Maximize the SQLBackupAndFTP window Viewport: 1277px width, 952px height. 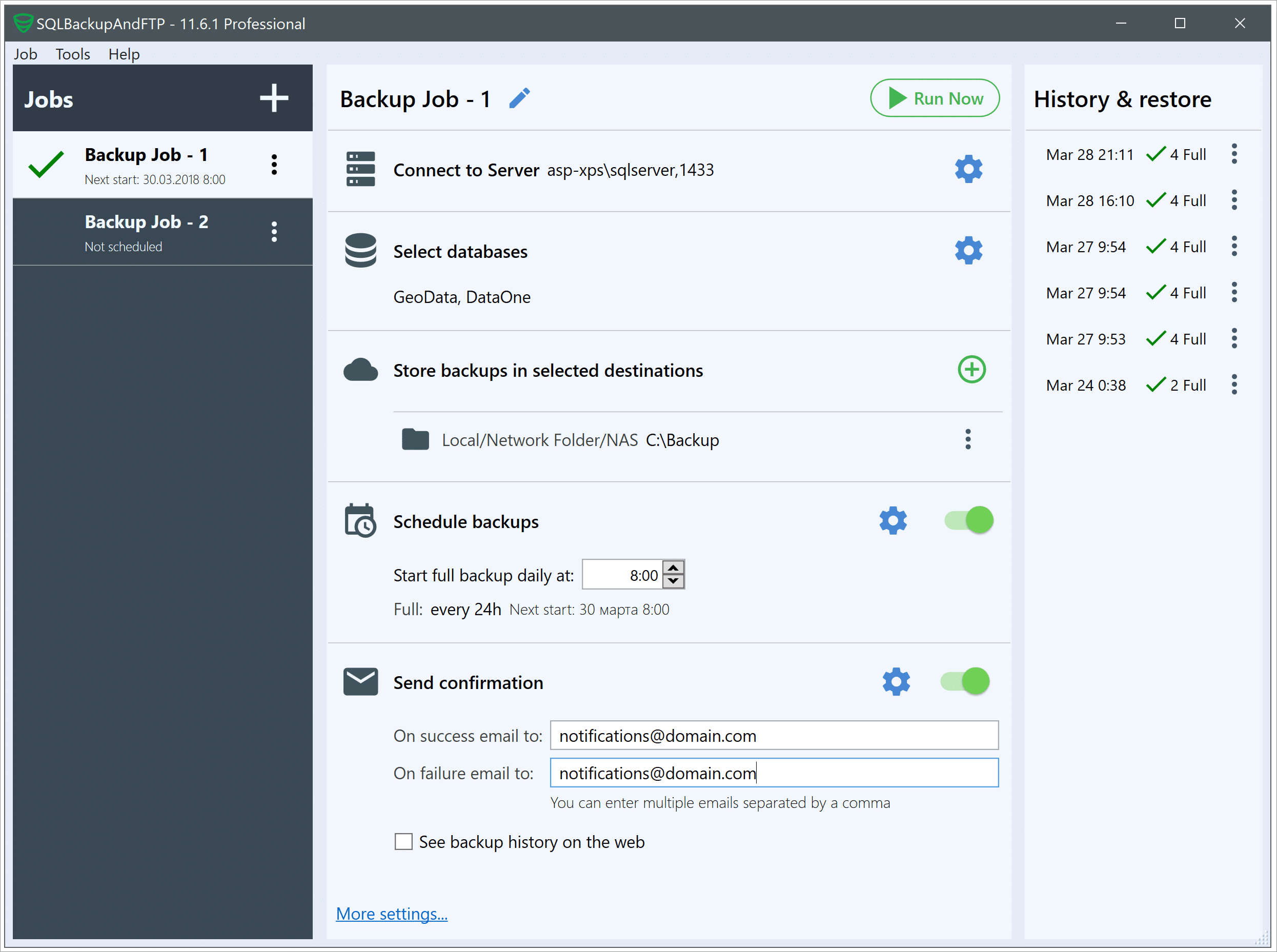[1180, 23]
